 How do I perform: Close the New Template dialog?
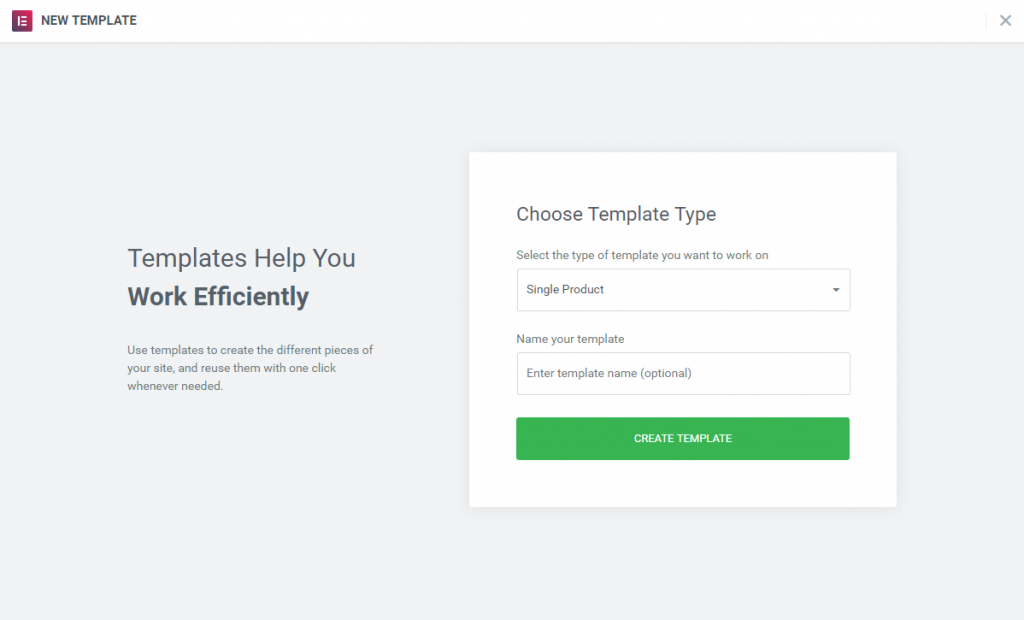[1005, 20]
